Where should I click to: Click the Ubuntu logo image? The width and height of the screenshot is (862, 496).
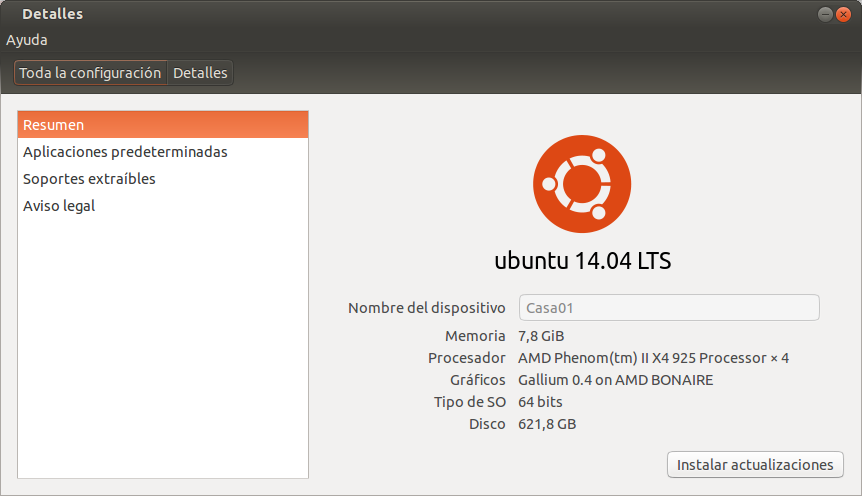click(582, 184)
